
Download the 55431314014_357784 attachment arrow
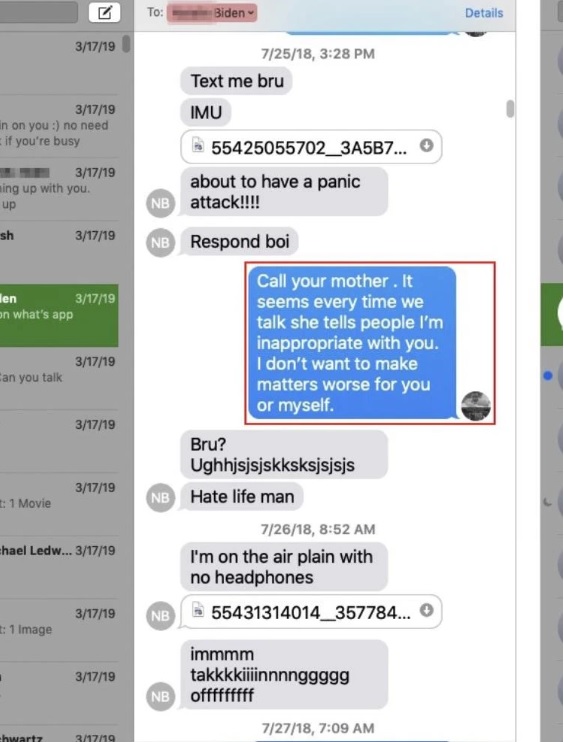coord(426,610)
